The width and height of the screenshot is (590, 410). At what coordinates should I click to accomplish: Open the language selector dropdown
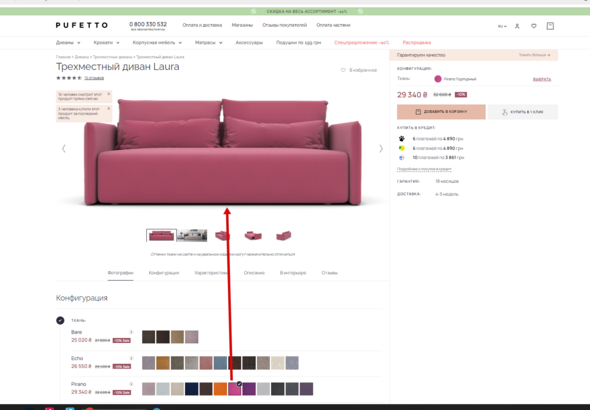coord(502,26)
